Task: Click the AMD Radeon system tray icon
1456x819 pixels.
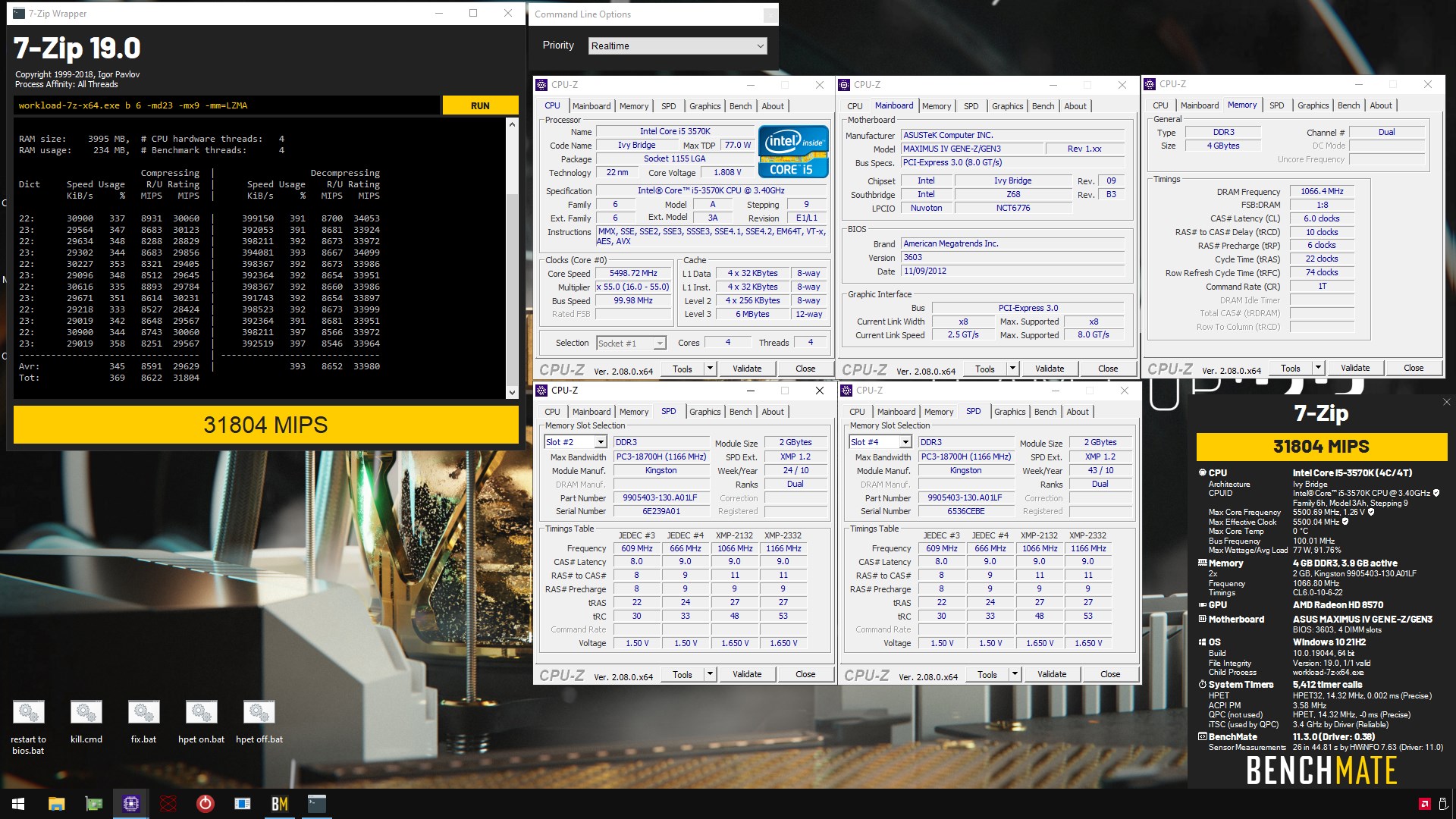Action: 1425,804
